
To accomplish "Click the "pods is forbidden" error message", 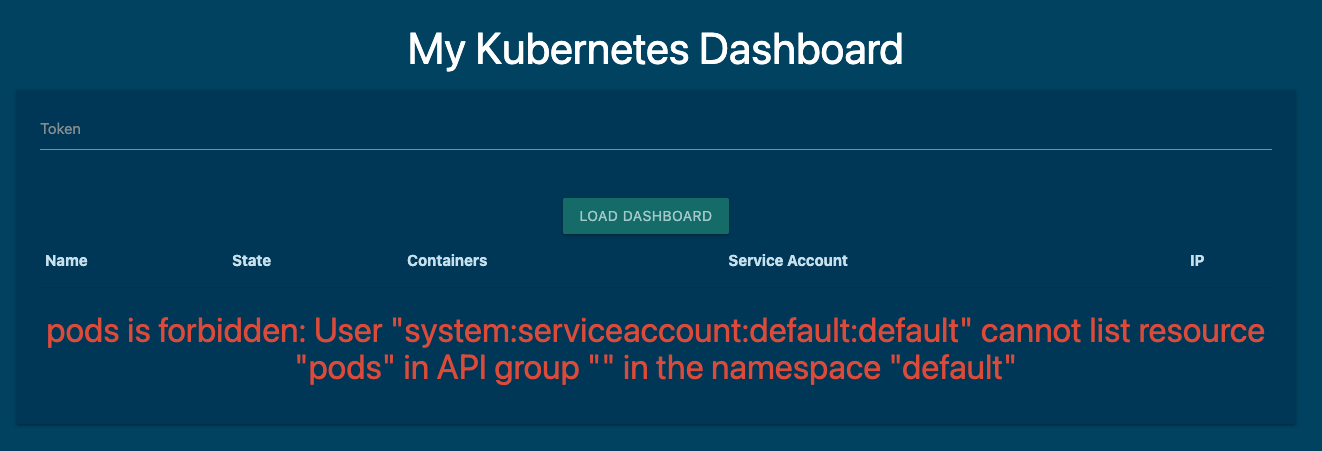I will tap(656, 350).
